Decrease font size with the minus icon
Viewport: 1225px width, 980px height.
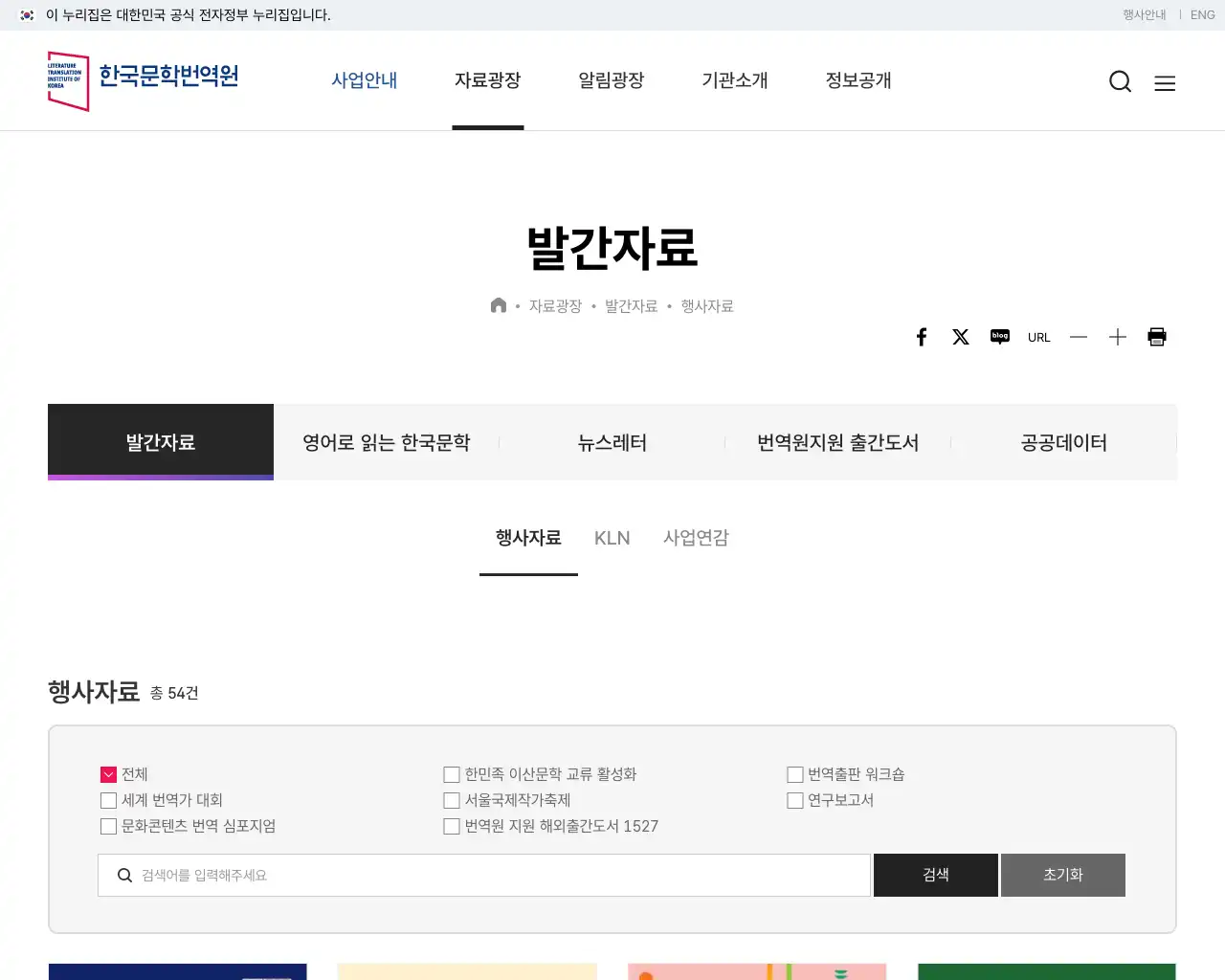pos(1079,337)
